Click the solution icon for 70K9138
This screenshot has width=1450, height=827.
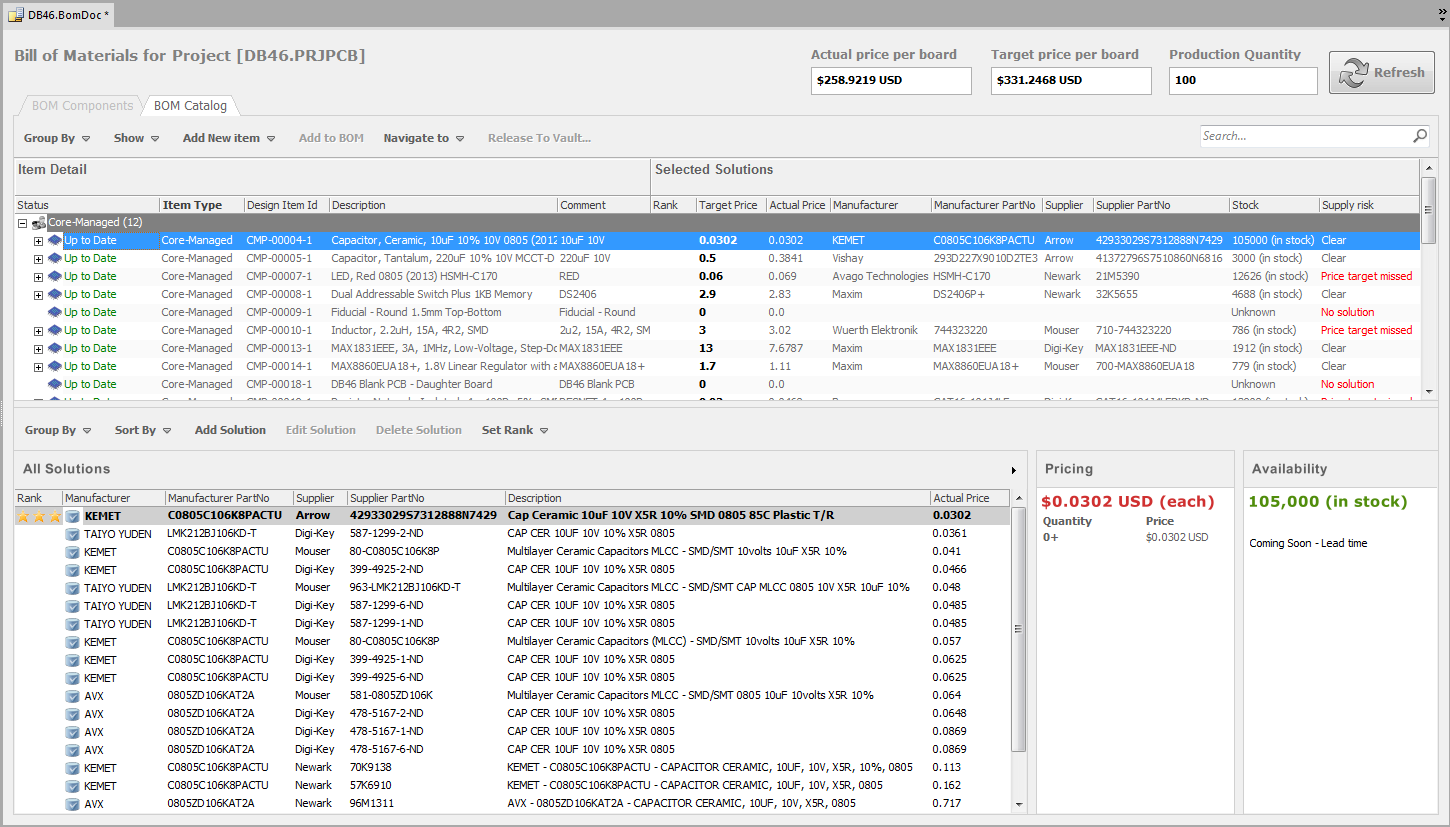[73, 768]
